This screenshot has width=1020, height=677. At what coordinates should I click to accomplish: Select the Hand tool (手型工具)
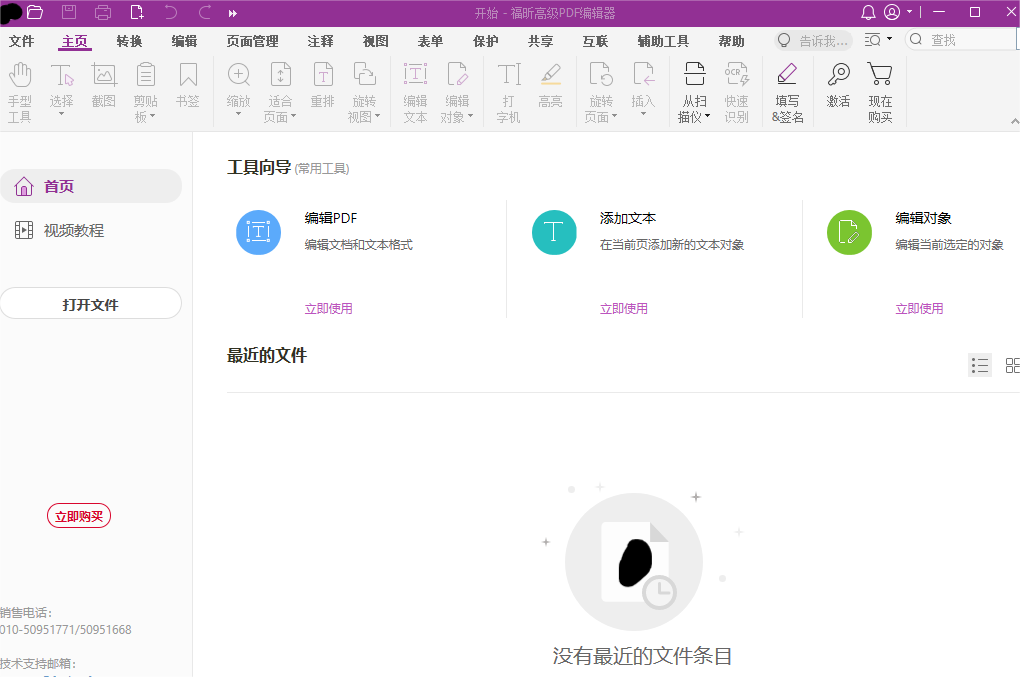pos(20,90)
